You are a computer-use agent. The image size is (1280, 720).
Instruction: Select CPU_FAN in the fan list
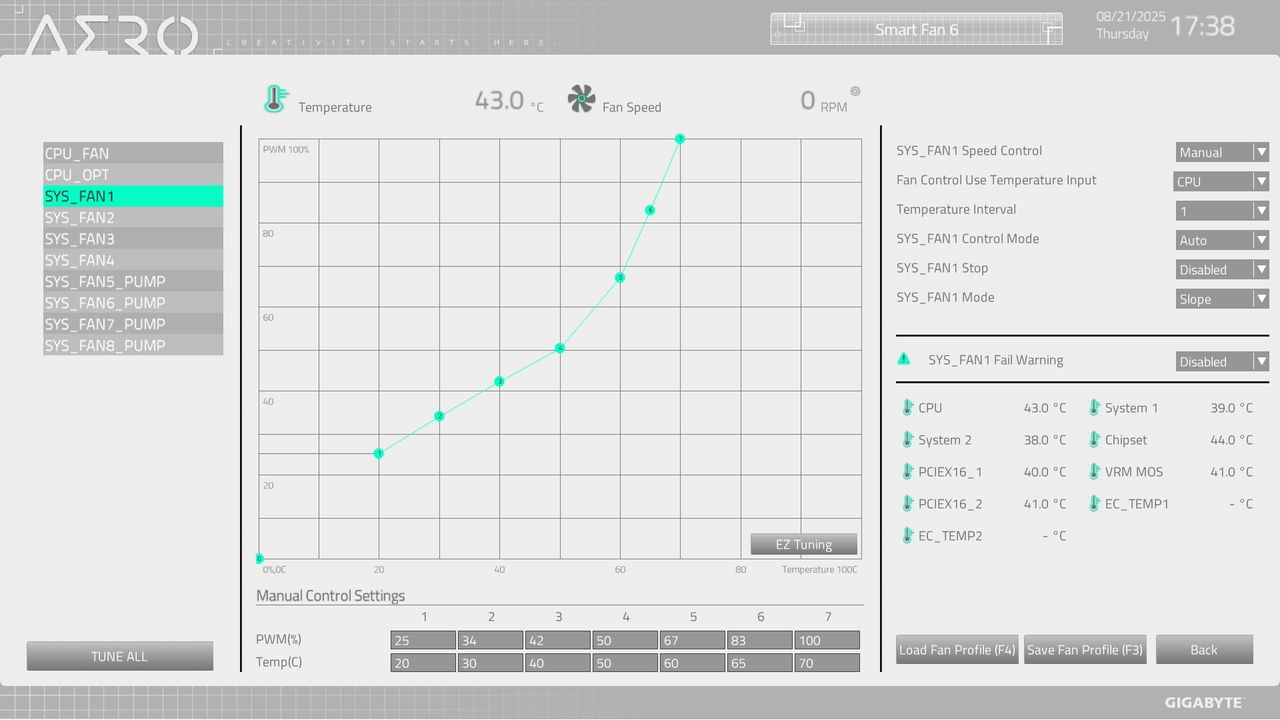(133, 153)
